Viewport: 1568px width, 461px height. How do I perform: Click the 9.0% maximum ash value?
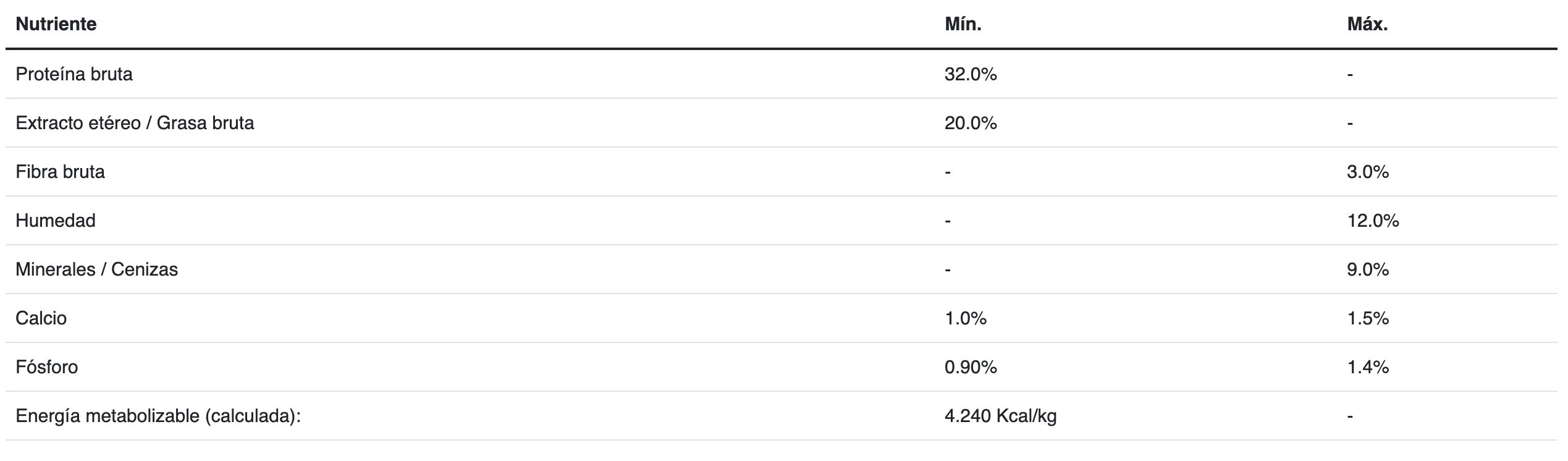coord(1368,269)
